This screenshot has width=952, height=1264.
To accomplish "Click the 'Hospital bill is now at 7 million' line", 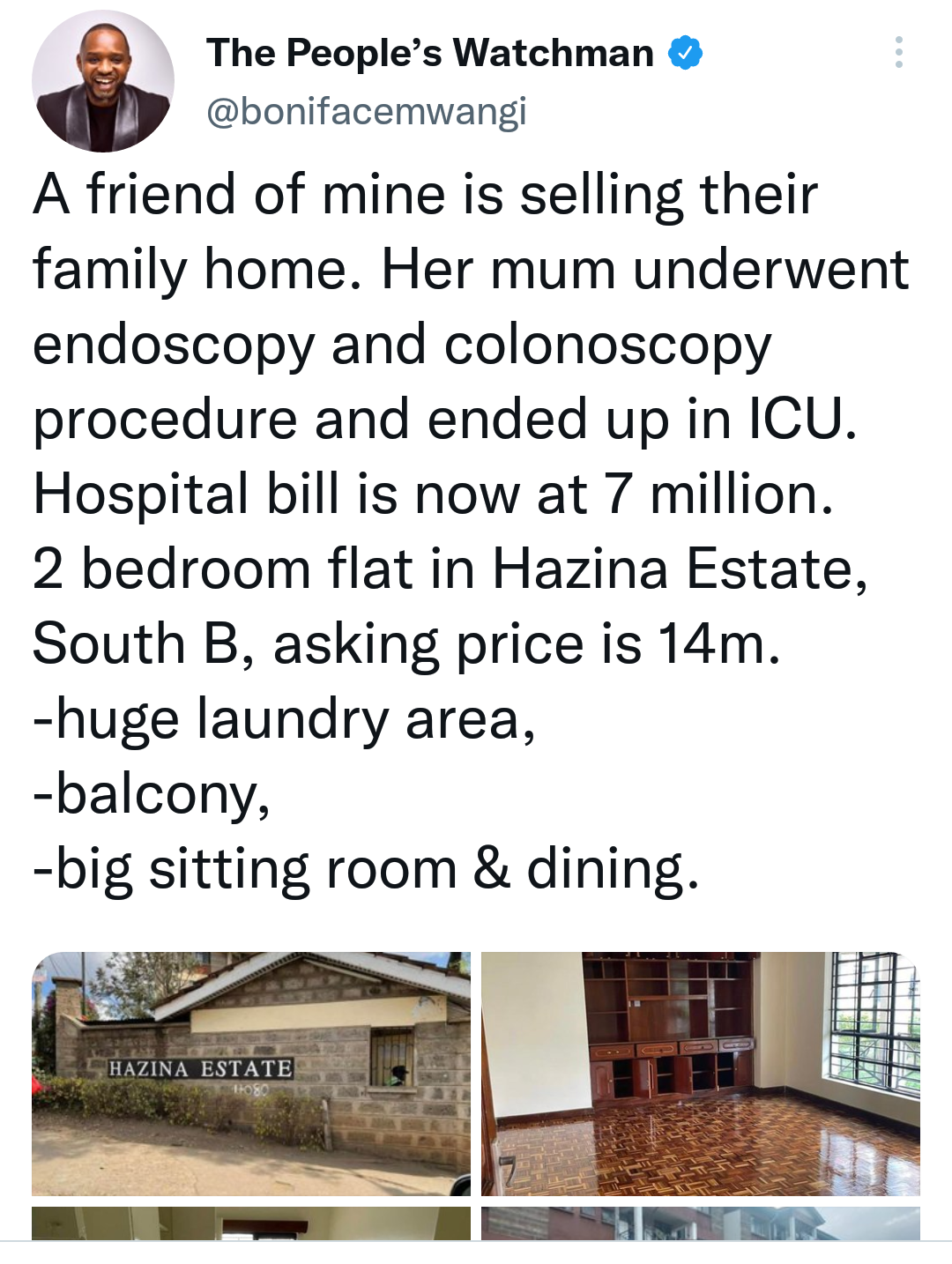I will point(432,494).
